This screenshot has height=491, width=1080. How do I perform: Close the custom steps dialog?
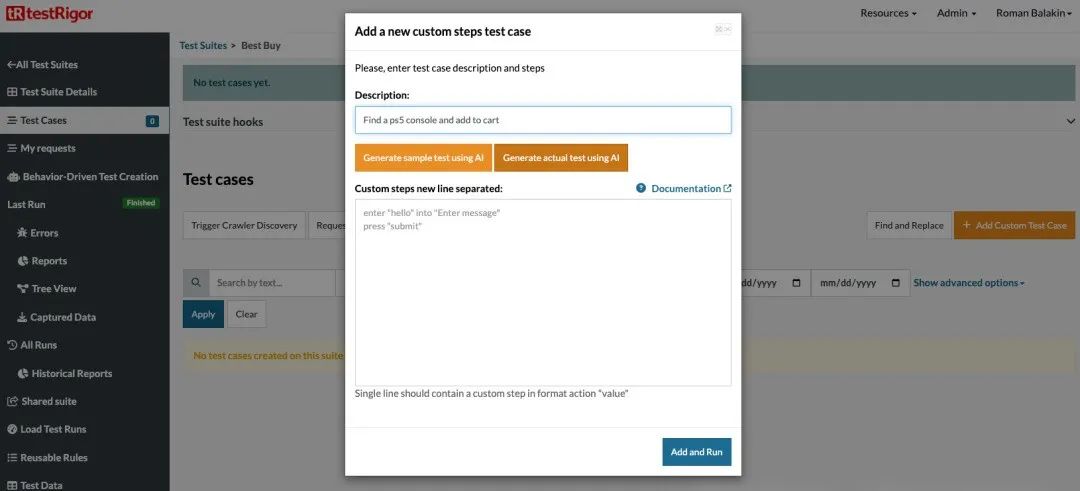tap(723, 29)
